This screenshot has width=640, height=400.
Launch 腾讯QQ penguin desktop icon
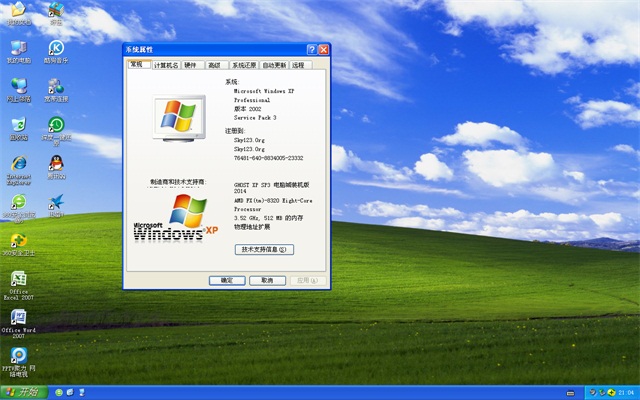tap(56, 164)
